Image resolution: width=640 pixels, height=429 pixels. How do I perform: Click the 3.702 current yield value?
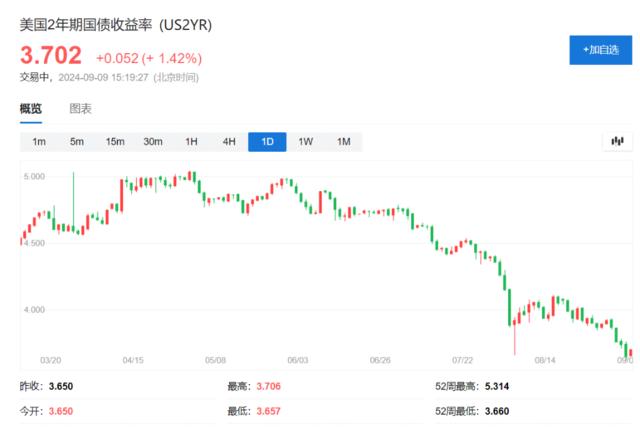coord(51,55)
